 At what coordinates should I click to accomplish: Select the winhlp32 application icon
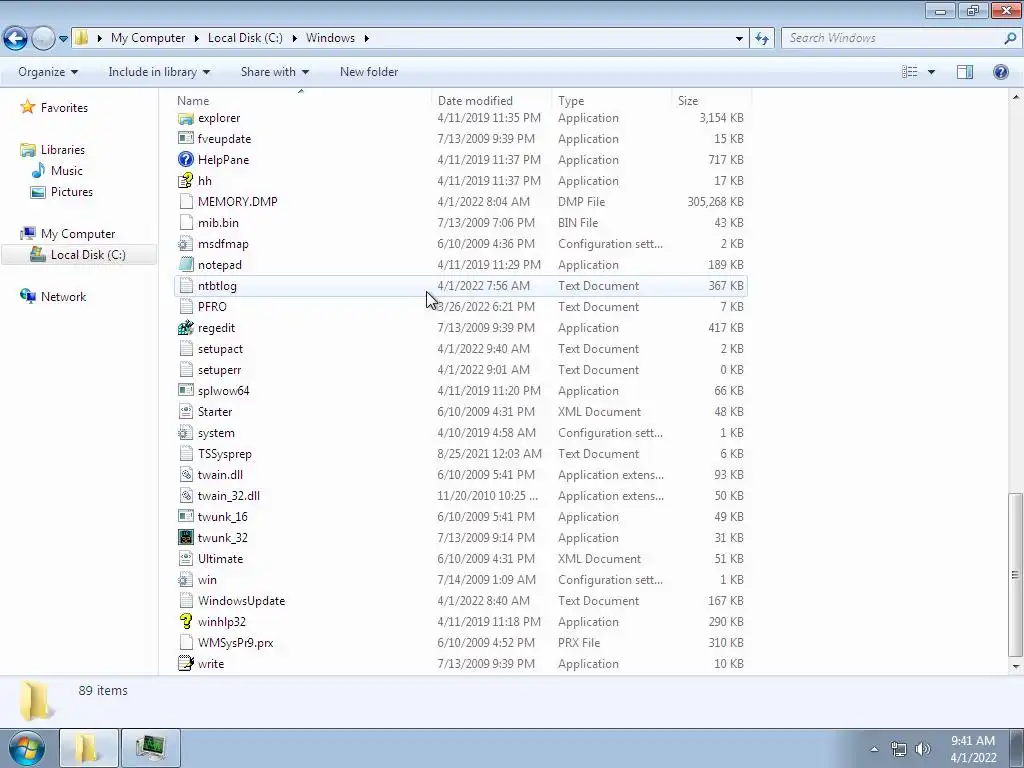[x=185, y=622]
